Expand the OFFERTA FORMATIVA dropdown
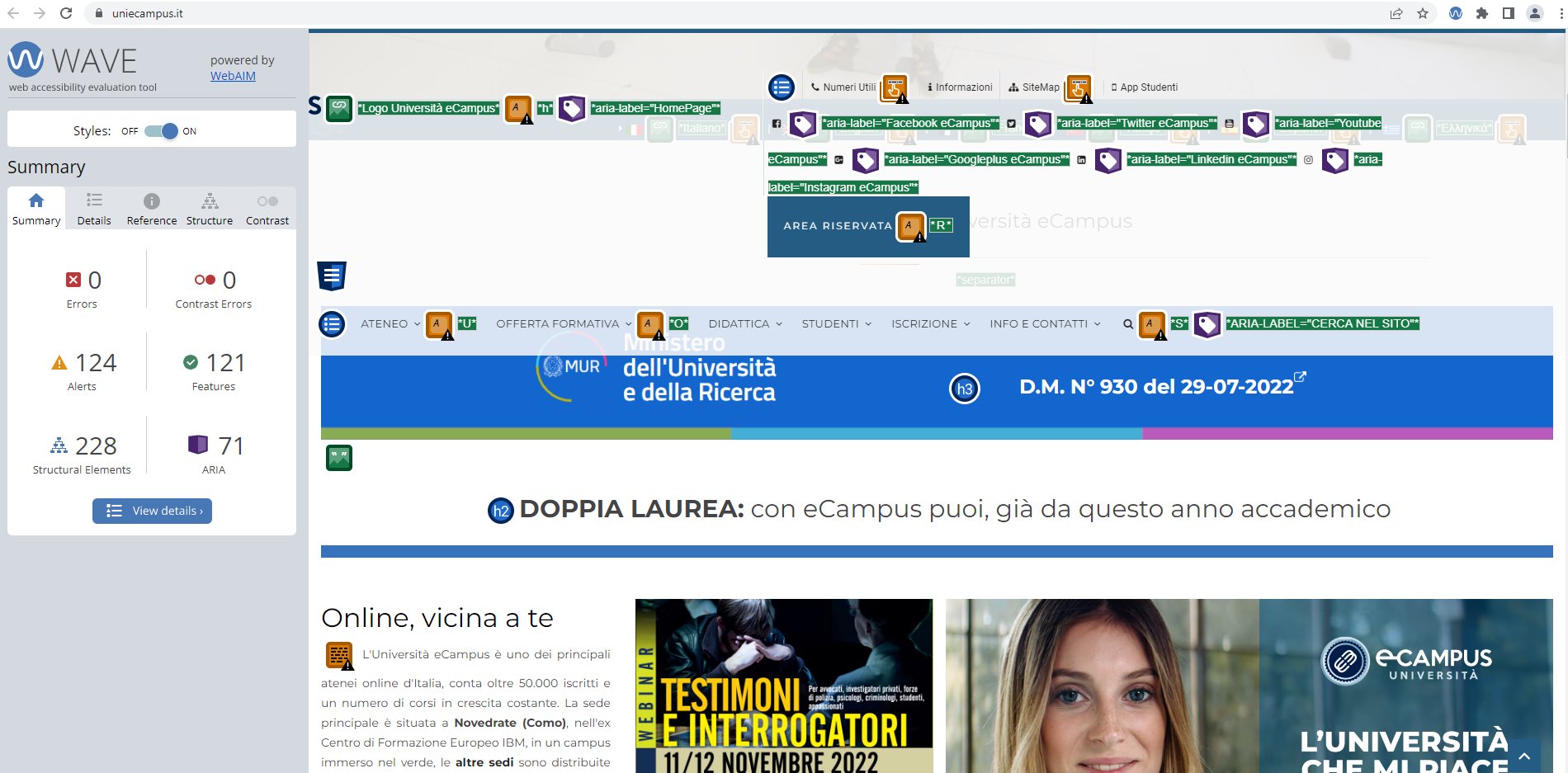The height and width of the screenshot is (773, 1568). point(563,324)
